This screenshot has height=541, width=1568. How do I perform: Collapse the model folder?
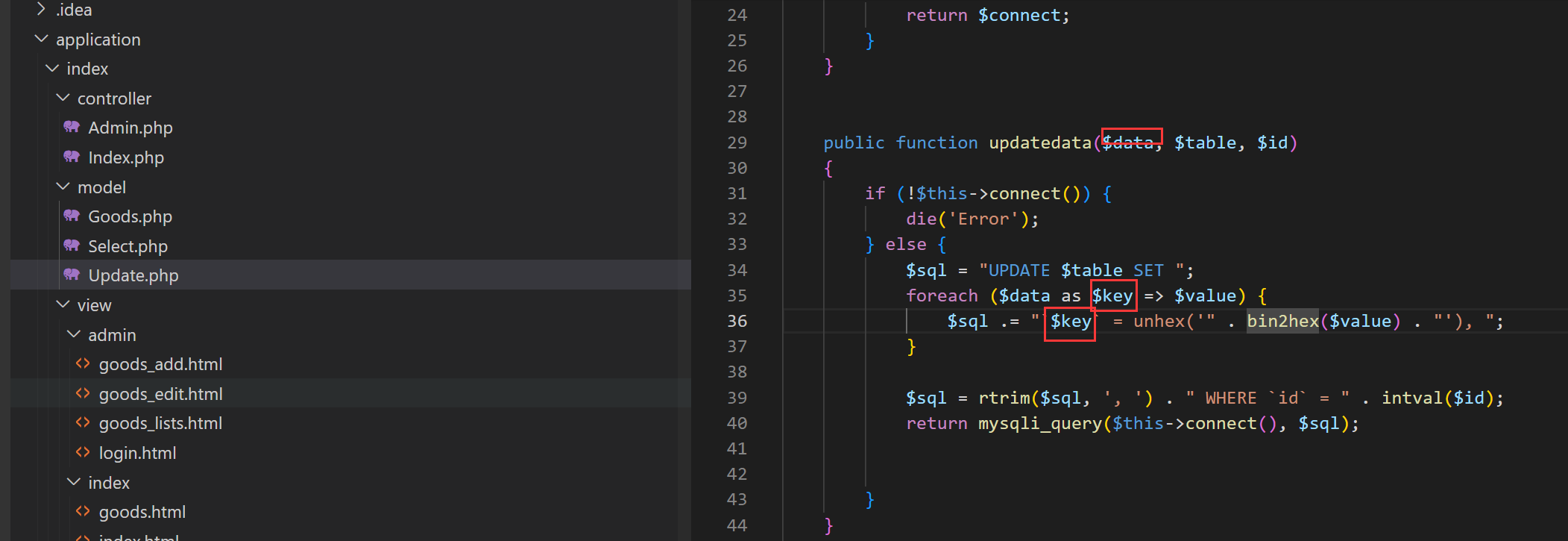coord(63,187)
